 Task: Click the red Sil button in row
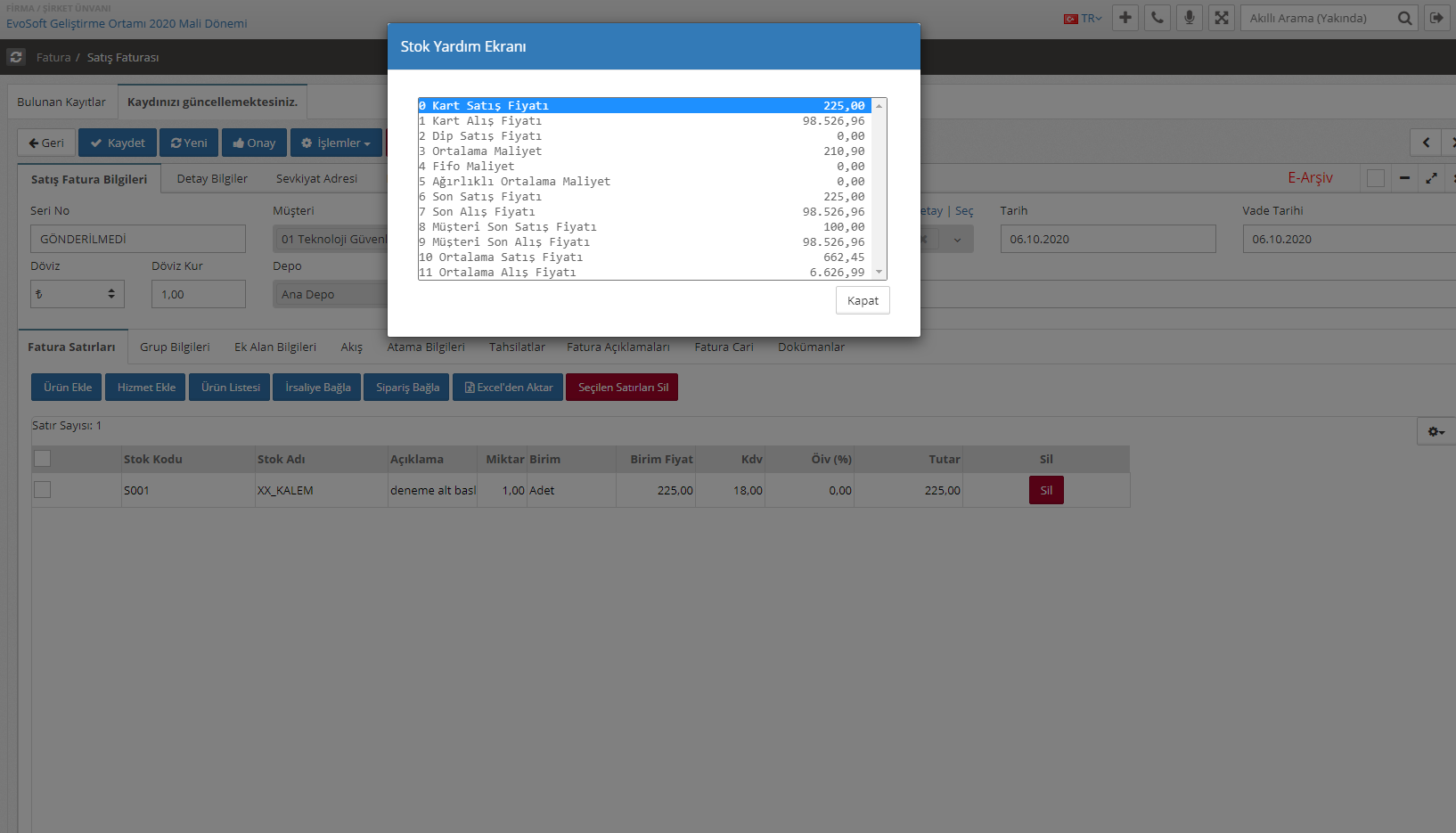point(1046,490)
